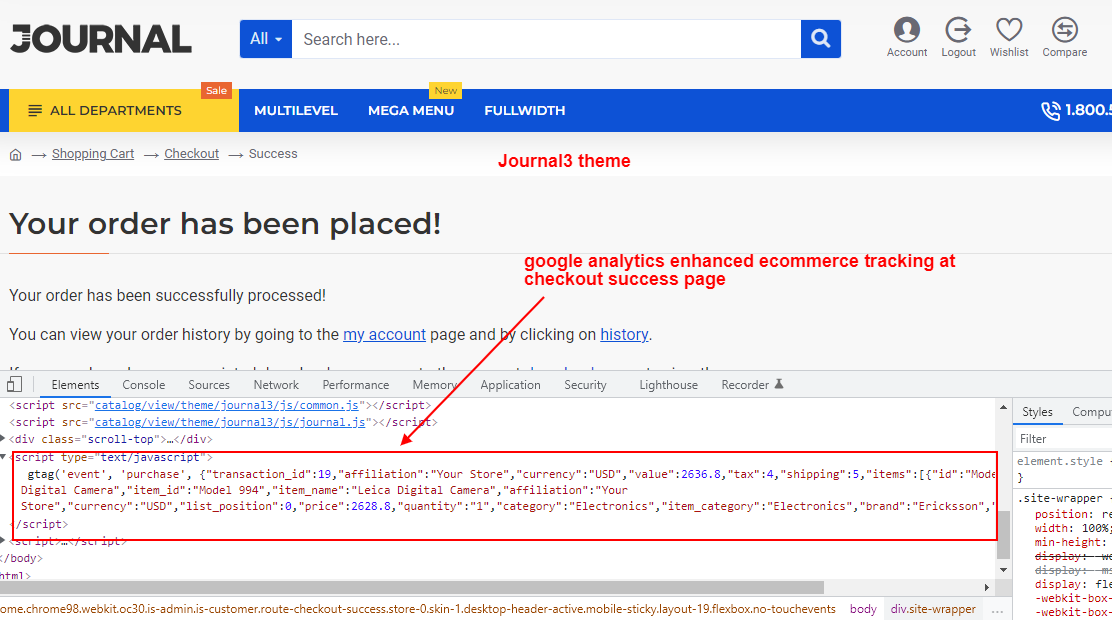Select the div.site-wrapper breadcrumb

933,609
